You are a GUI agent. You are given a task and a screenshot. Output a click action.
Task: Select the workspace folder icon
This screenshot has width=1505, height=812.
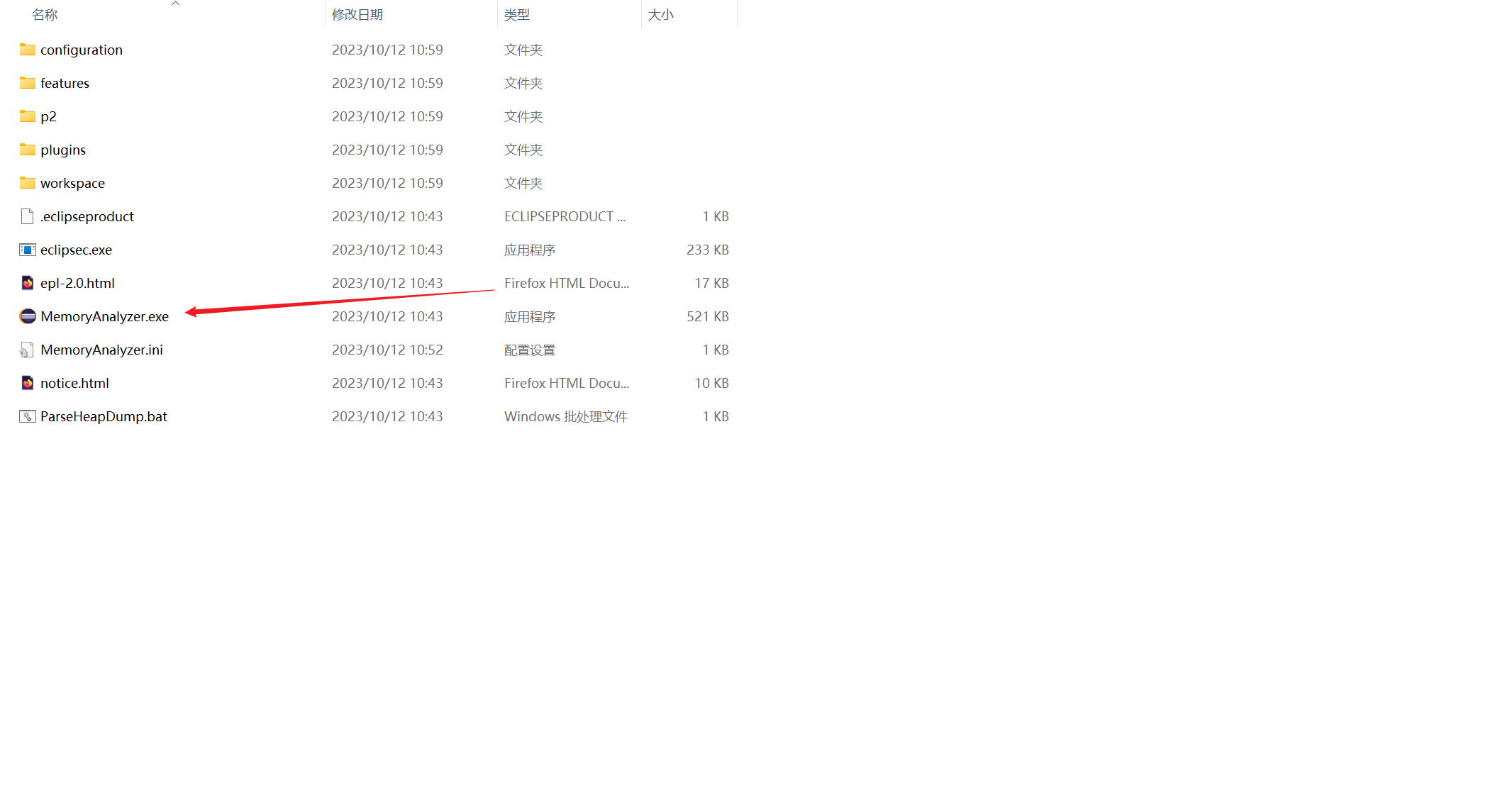[27, 183]
